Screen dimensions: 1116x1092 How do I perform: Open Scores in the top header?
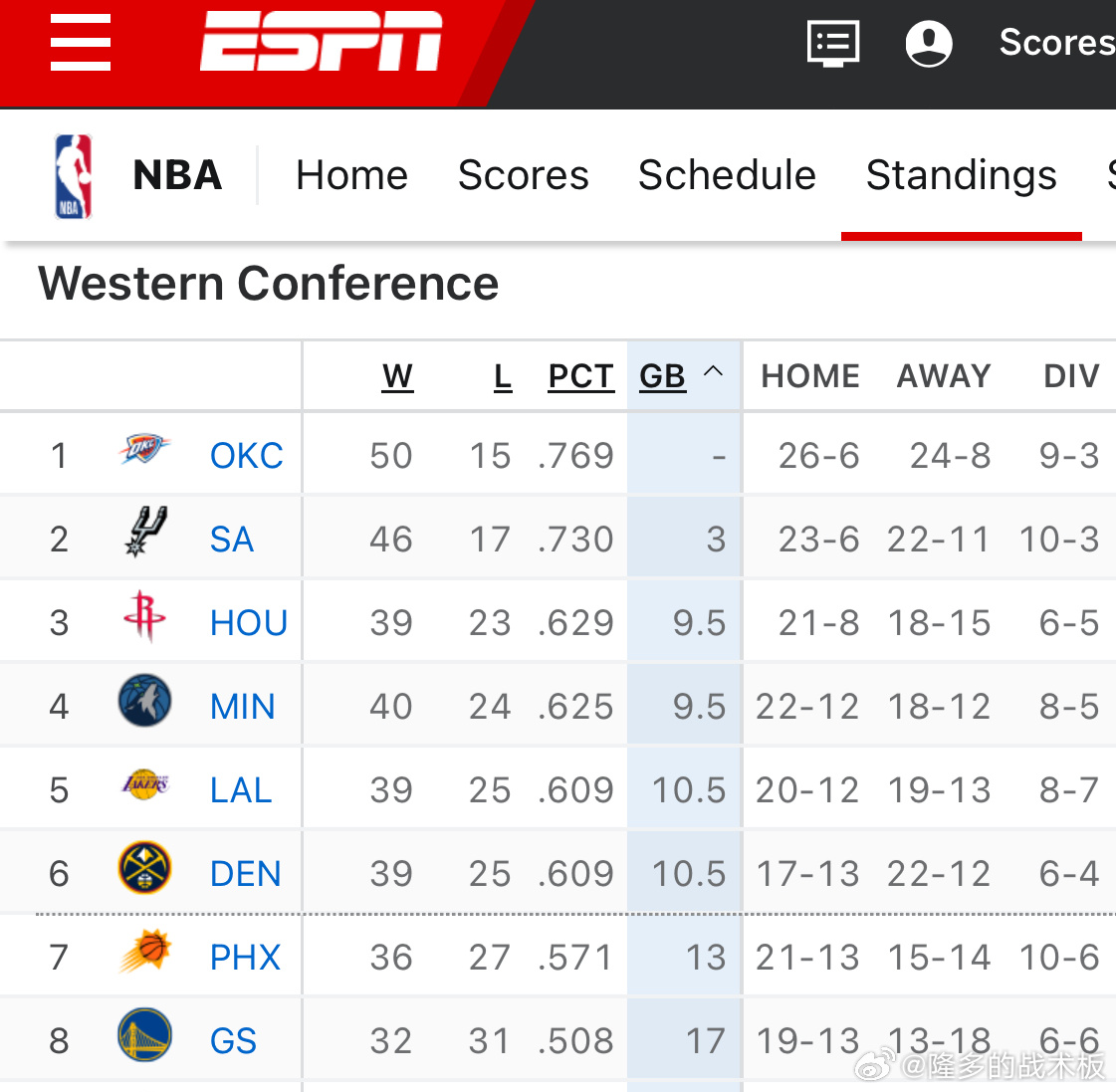(1055, 43)
